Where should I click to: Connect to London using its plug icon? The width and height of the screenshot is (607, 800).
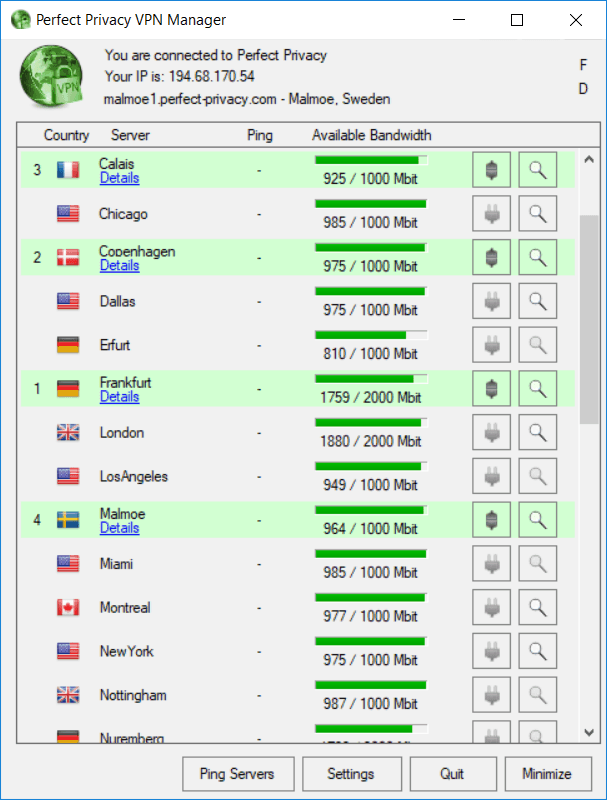[x=491, y=433]
